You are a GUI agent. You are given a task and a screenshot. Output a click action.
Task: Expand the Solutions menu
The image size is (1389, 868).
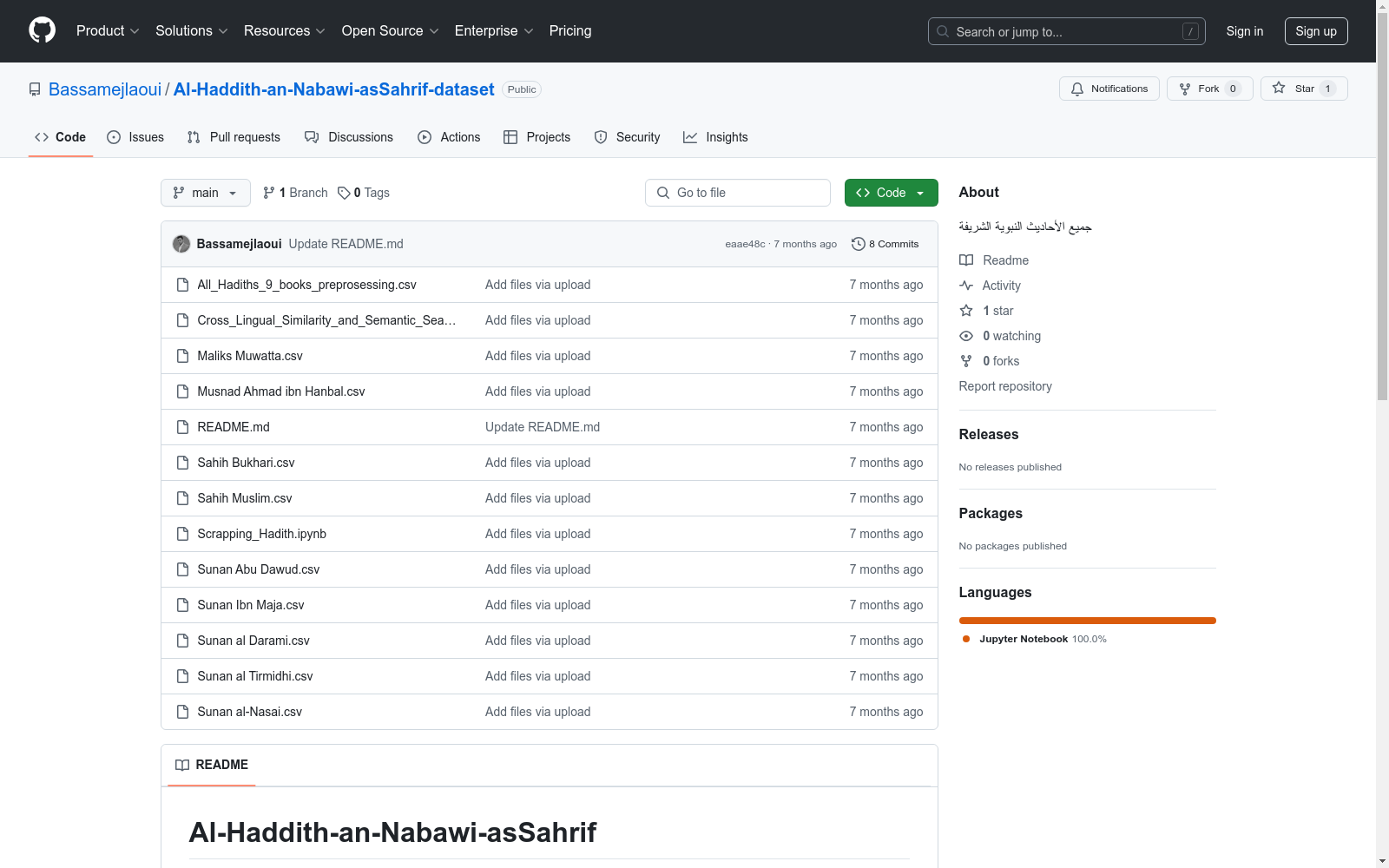coord(192,31)
